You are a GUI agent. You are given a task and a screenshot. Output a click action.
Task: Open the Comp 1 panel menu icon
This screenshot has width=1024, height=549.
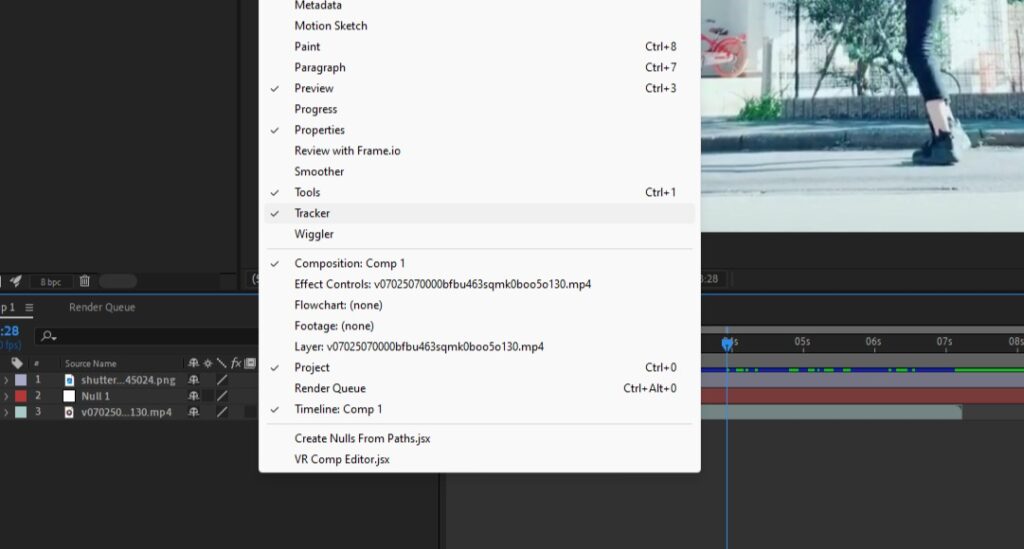click(29, 307)
